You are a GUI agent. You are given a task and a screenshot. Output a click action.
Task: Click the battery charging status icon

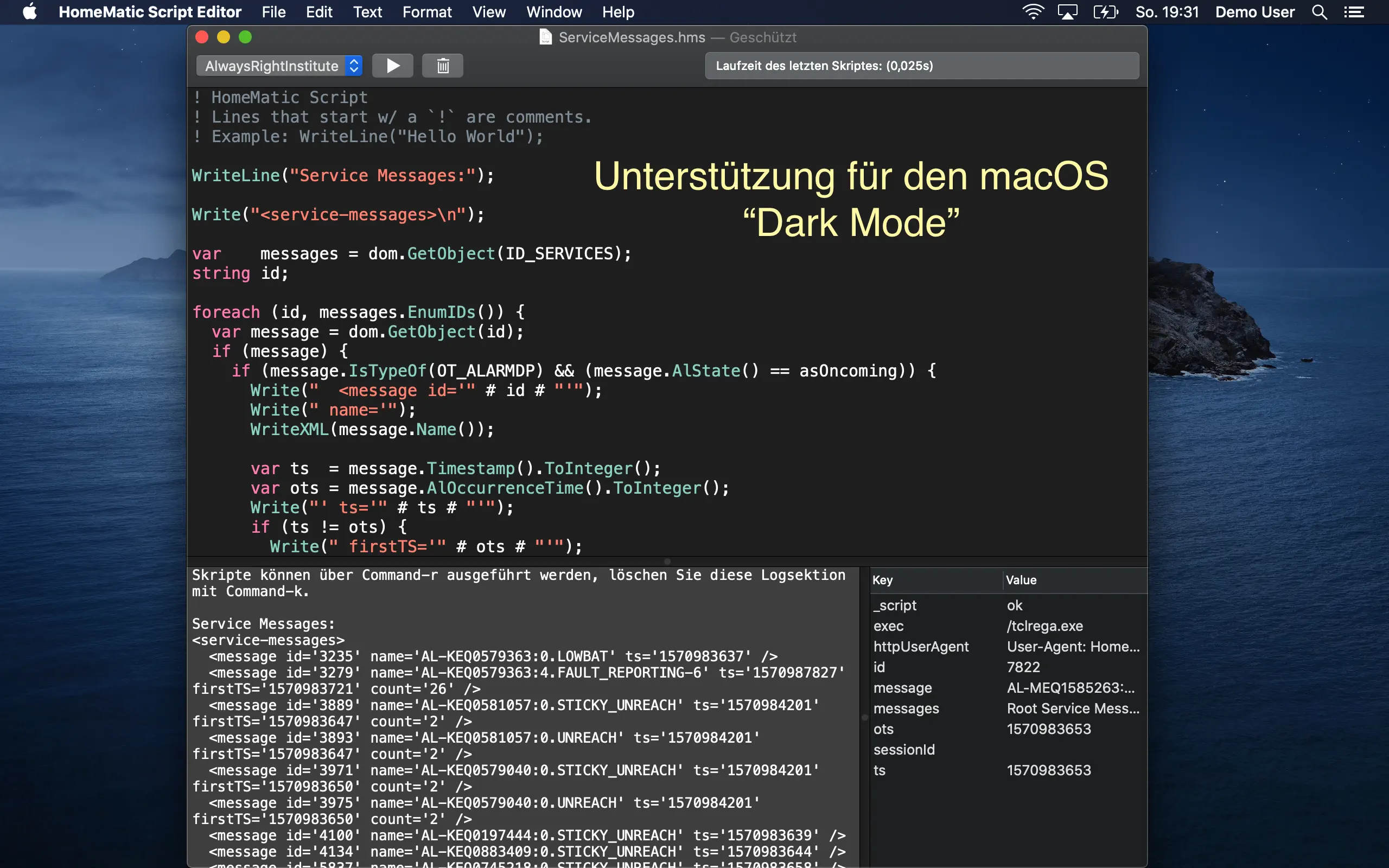(1105, 12)
